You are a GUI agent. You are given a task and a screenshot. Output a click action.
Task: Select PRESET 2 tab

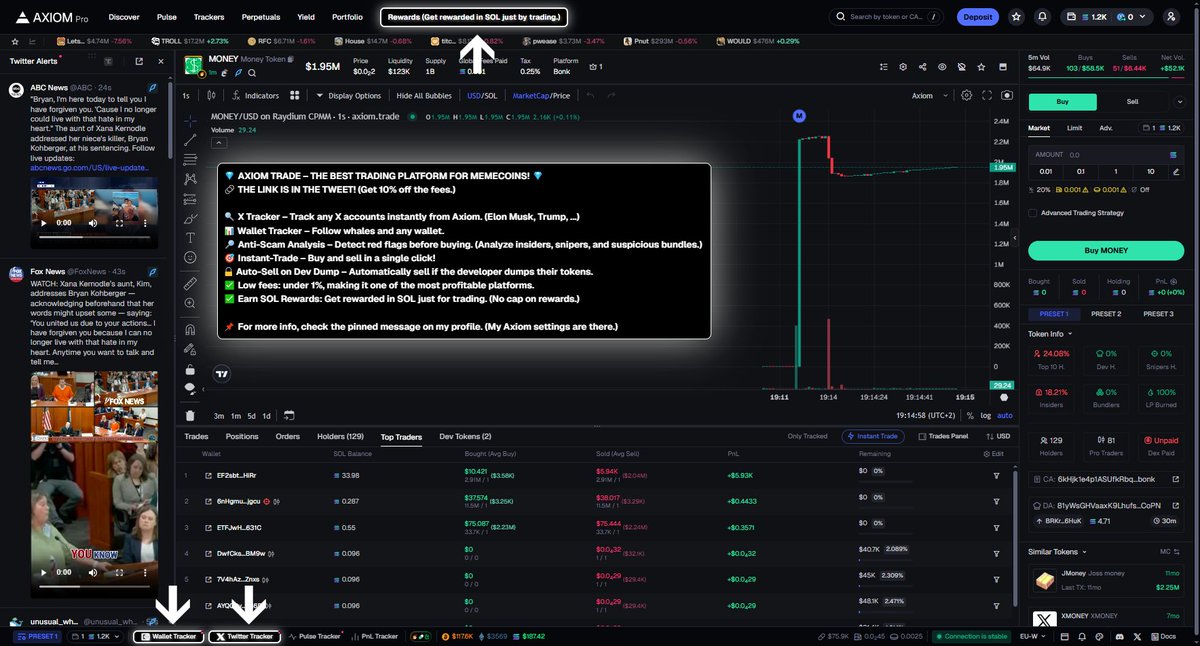click(1105, 314)
